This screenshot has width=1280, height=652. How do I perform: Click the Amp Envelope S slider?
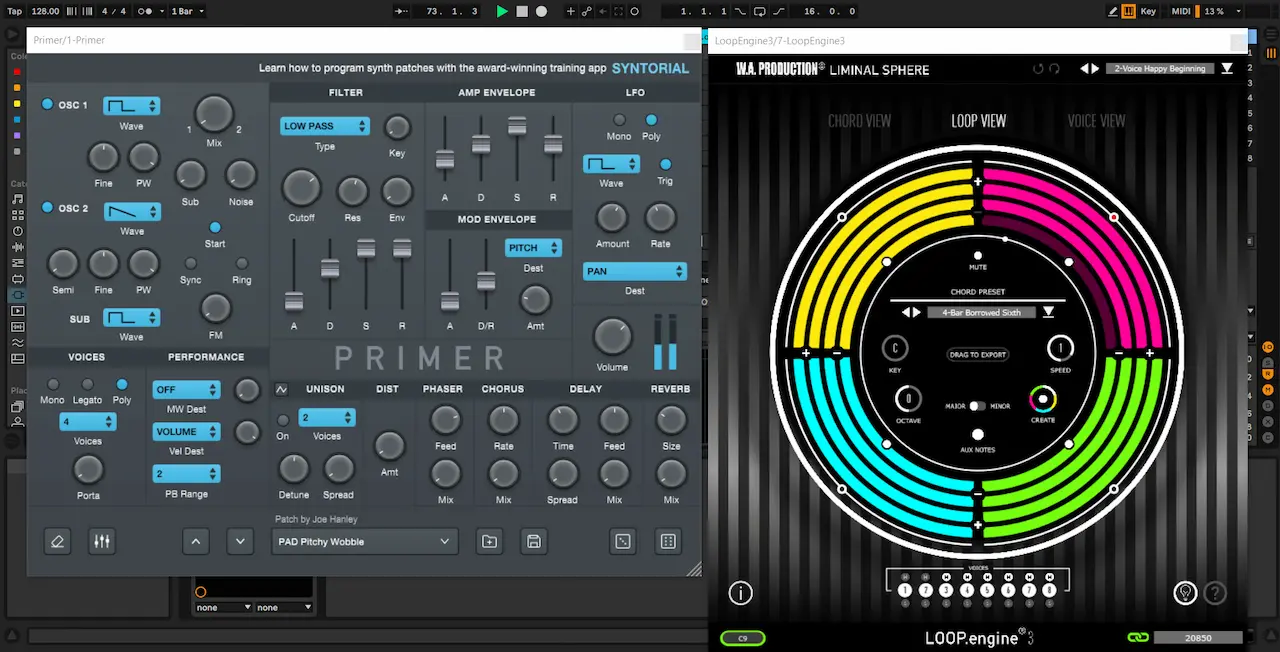coord(517,127)
